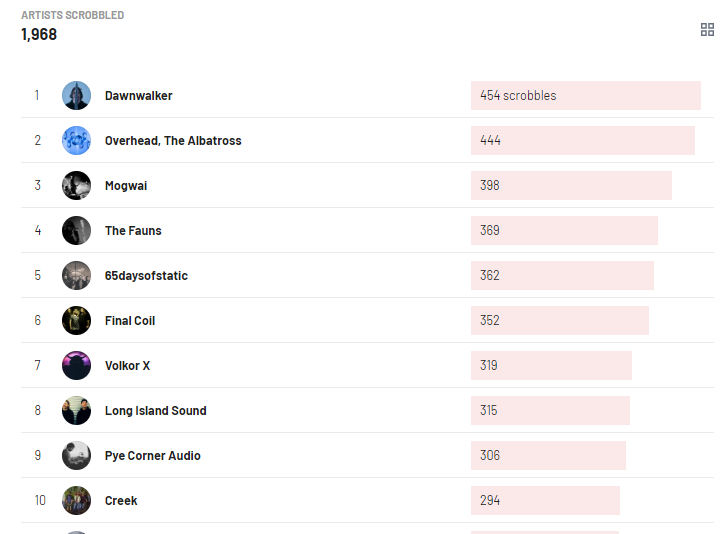Click Mogwai artist avatar
This screenshot has height=534, width=727.
tap(76, 186)
